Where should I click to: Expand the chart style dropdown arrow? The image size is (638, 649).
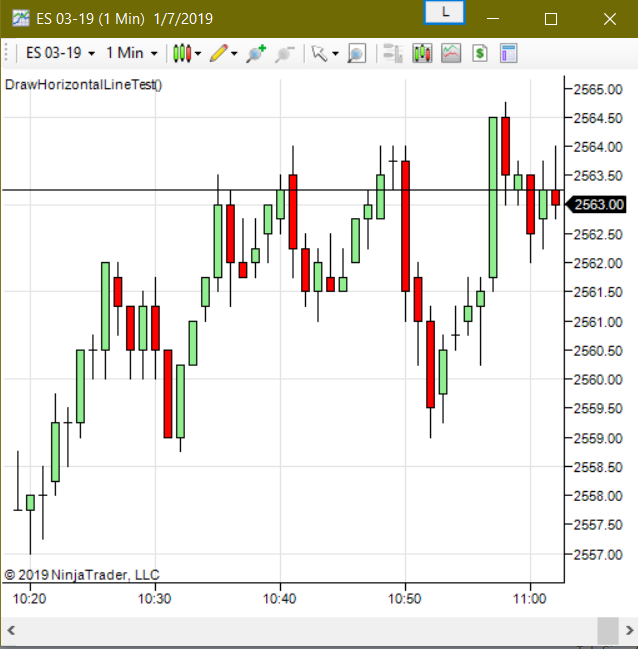click(198, 53)
